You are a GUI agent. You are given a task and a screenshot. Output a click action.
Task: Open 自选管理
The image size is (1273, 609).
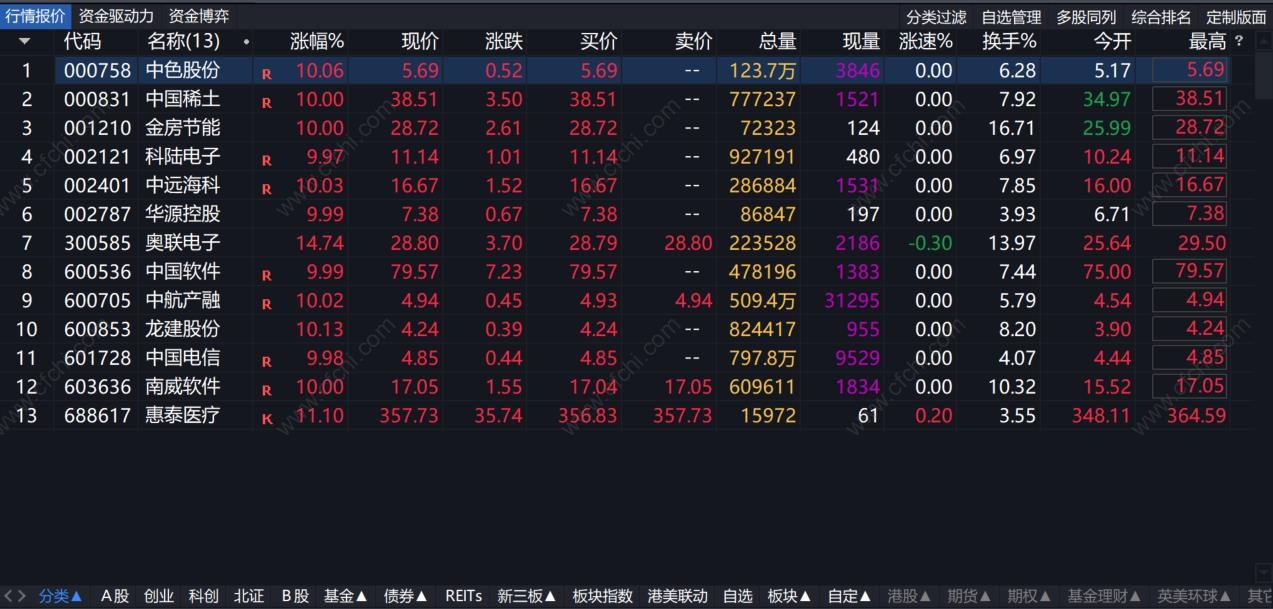1011,17
